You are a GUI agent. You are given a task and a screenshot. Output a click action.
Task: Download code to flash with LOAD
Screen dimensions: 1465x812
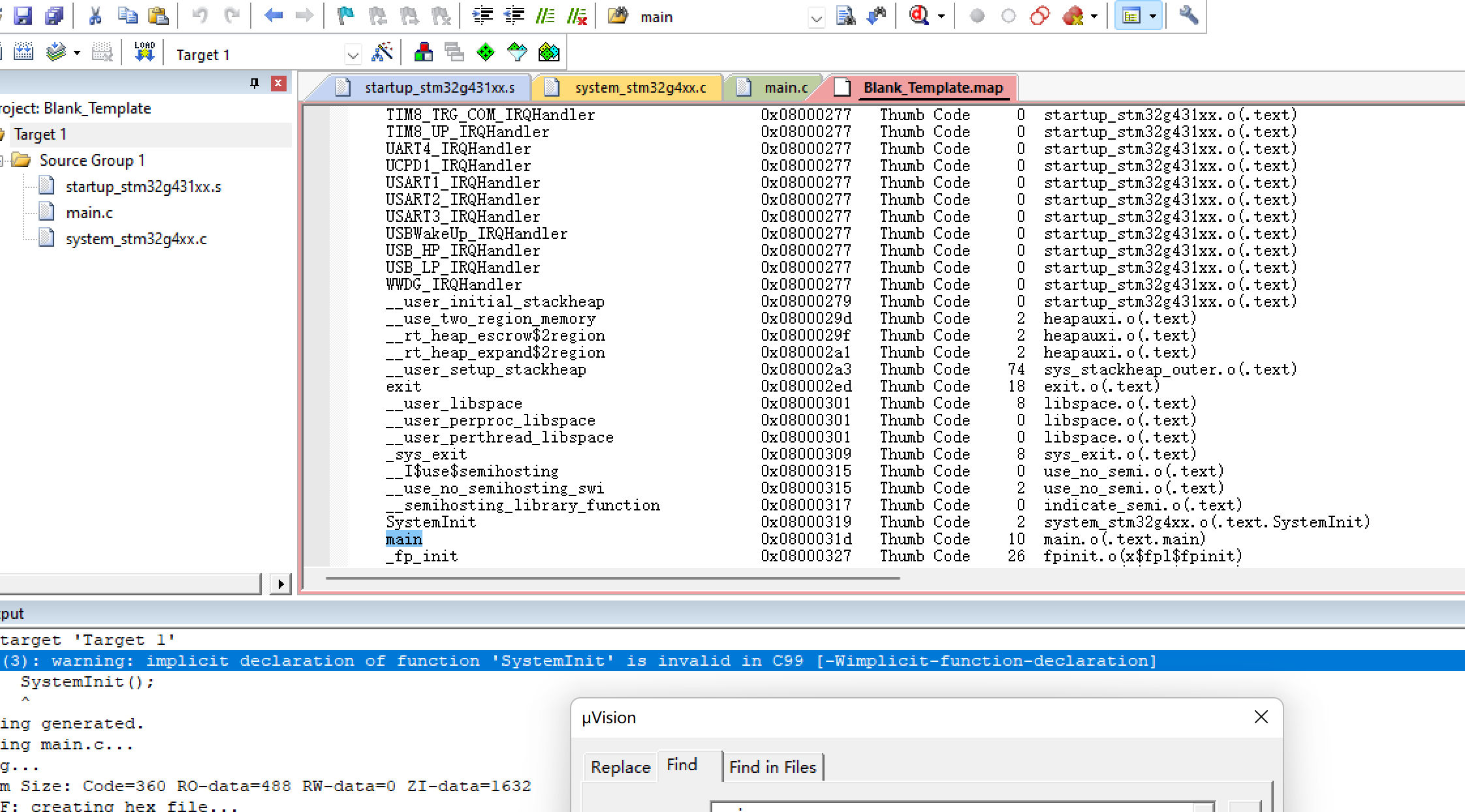tap(144, 52)
